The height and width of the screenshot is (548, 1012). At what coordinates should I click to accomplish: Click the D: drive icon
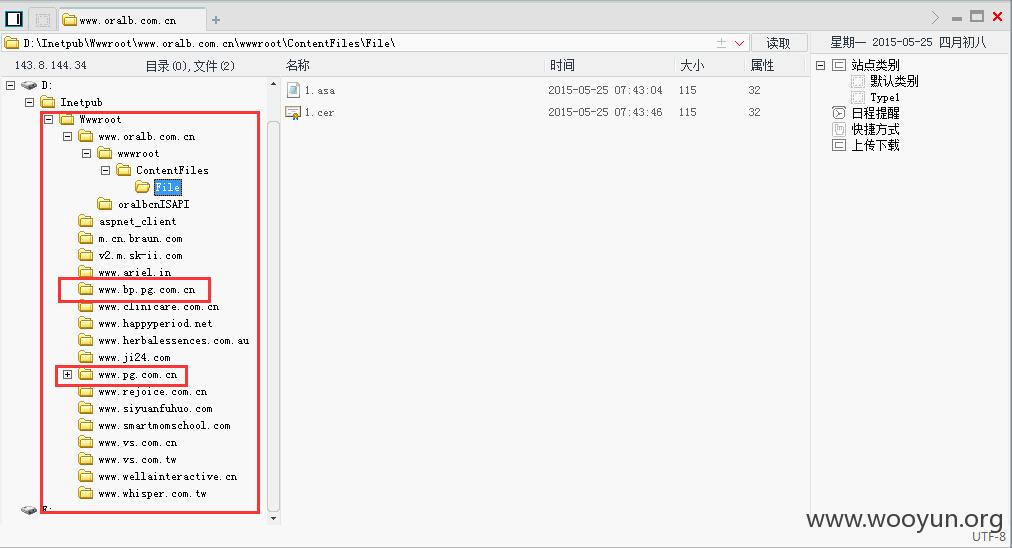coord(29,85)
